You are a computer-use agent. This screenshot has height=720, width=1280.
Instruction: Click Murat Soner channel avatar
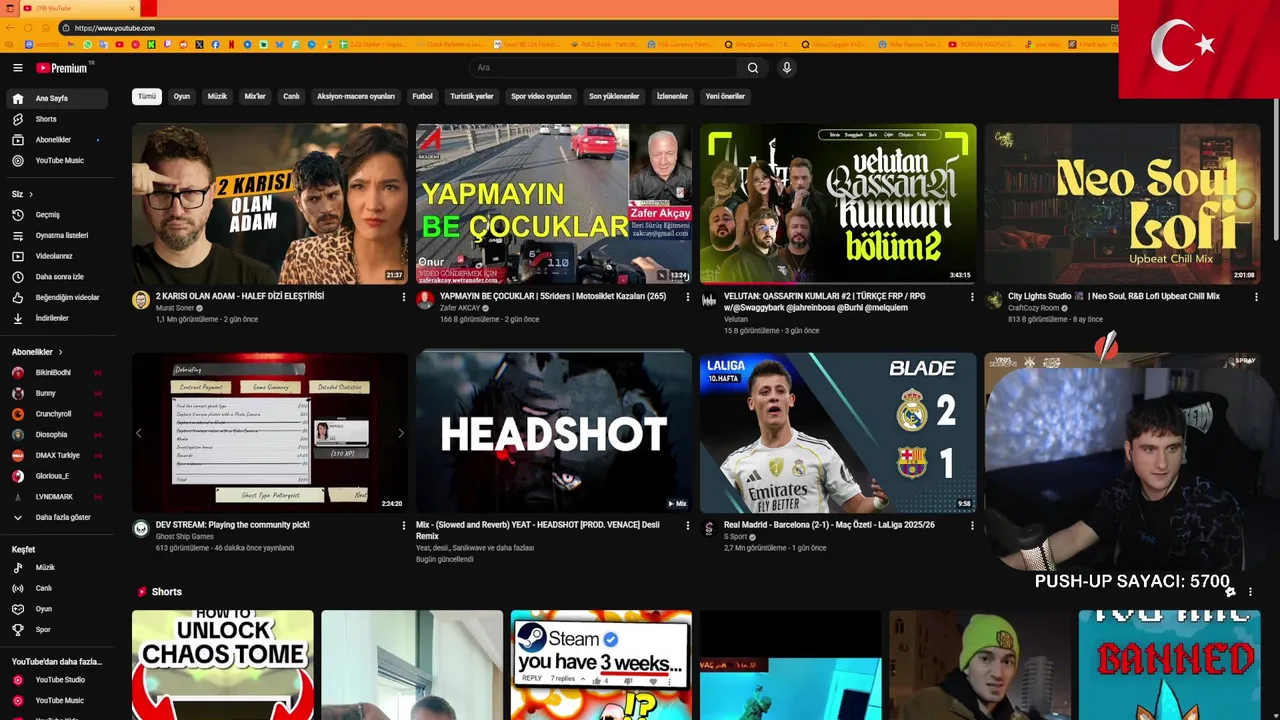141,300
